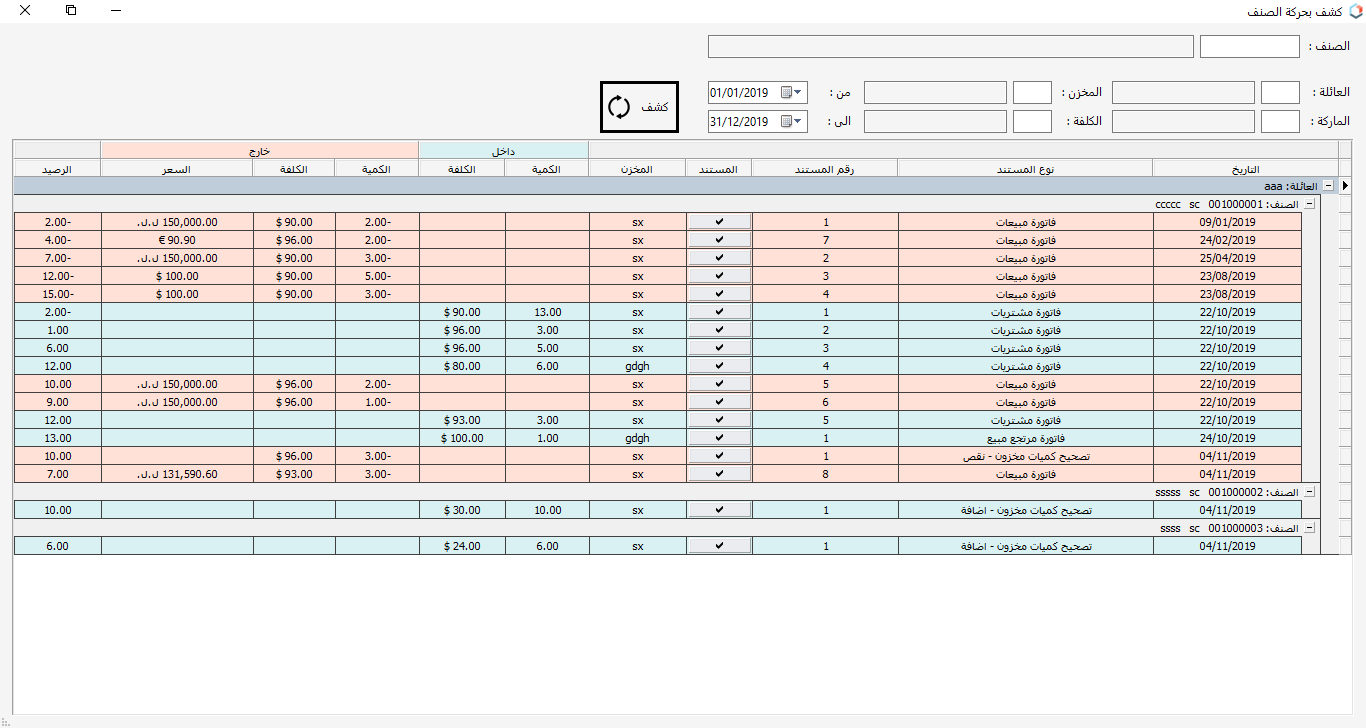Click the العائلة family code input field
This screenshot has height=728, width=1366.
click(x=1280, y=92)
